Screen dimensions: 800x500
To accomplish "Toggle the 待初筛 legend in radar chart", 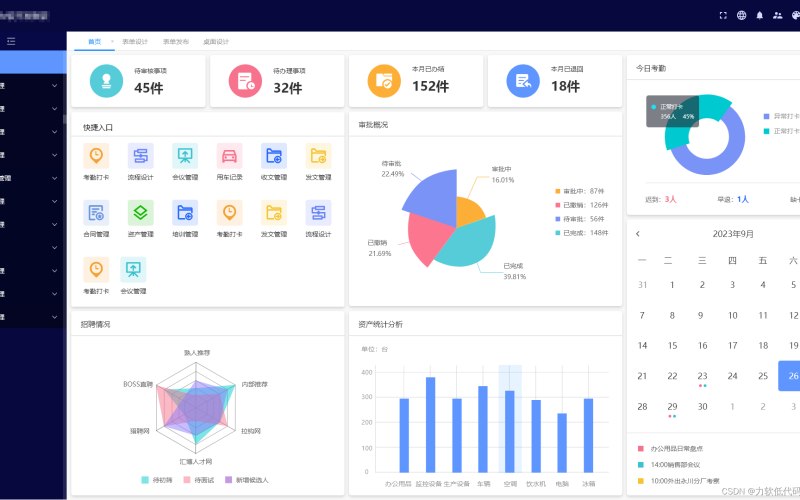I will tap(157, 480).
